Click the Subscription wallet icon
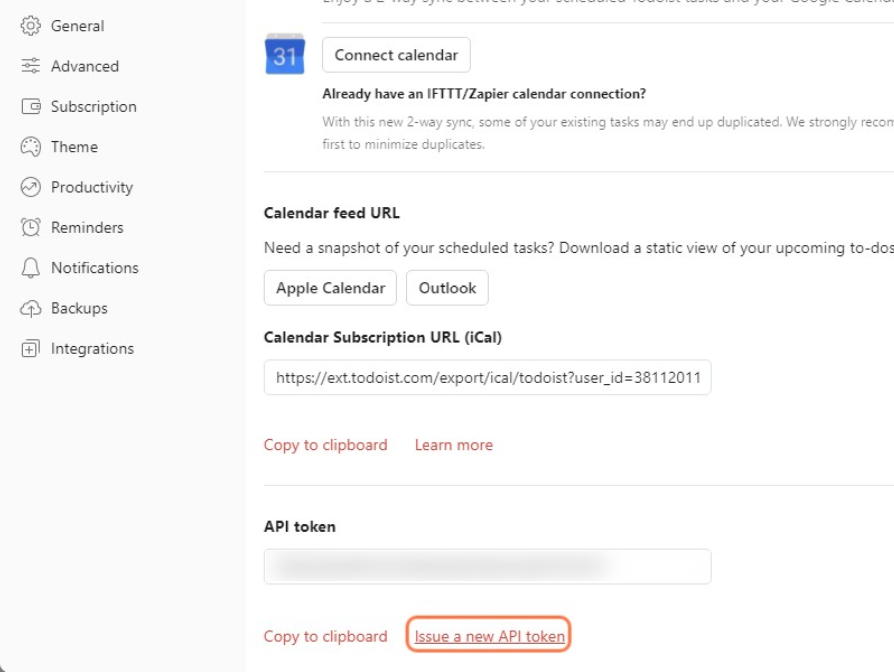The width and height of the screenshot is (894, 672). click(31, 107)
